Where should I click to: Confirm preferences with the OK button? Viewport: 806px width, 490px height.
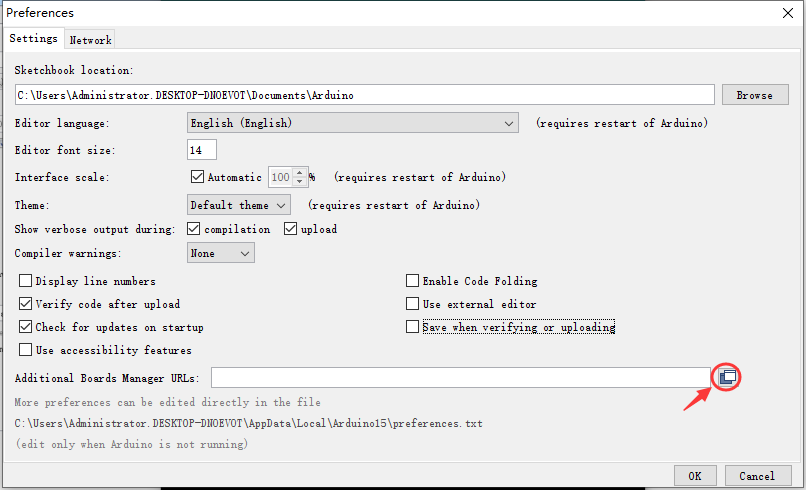(x=695, y=476)
